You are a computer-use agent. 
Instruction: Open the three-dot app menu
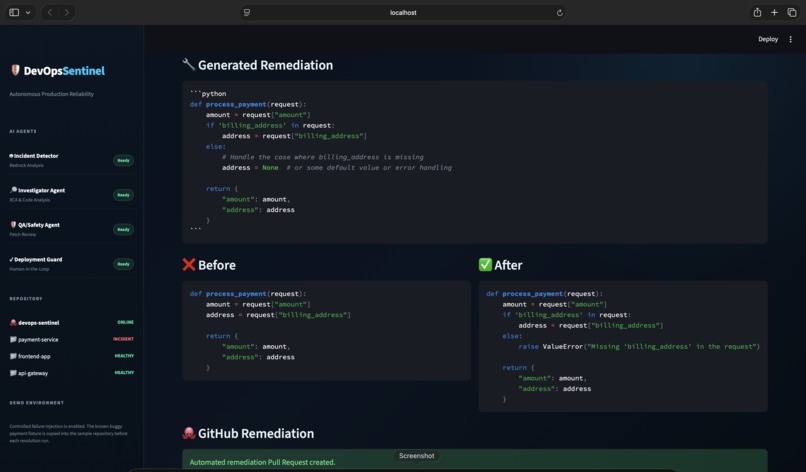point(791,39)
